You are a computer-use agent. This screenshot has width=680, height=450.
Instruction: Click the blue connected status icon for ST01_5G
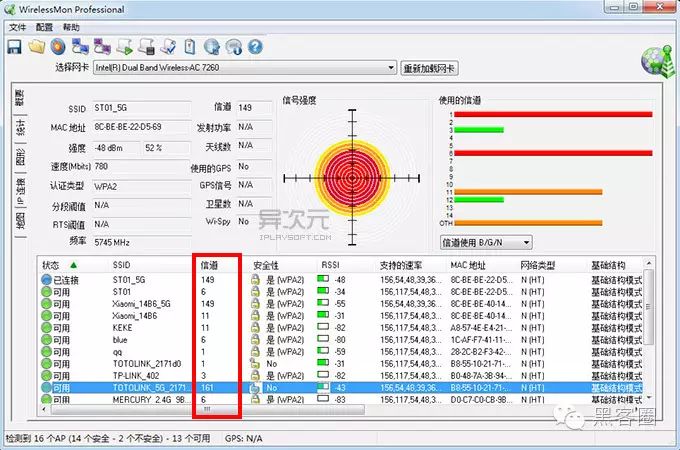46,280
